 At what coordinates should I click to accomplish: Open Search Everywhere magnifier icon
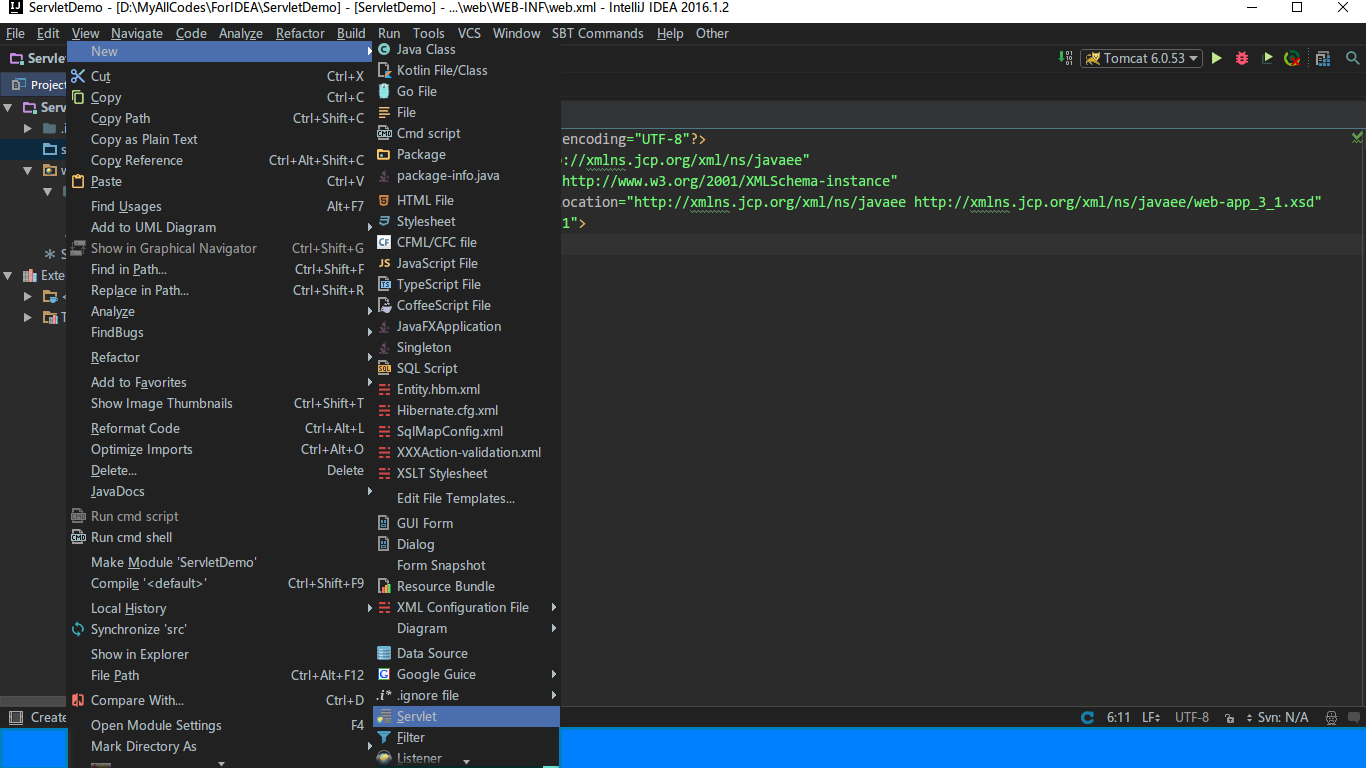1353,58
